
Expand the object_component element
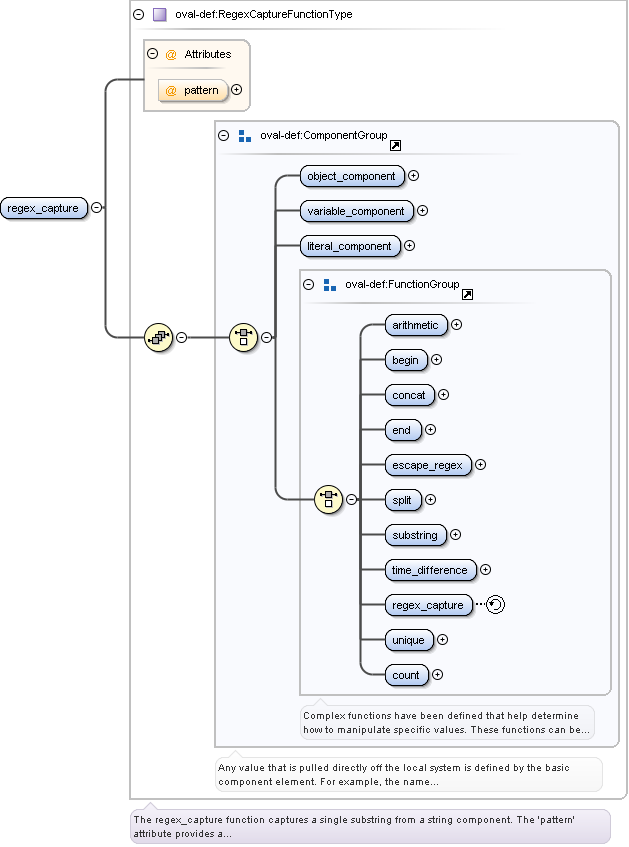(x=413, y=176)
